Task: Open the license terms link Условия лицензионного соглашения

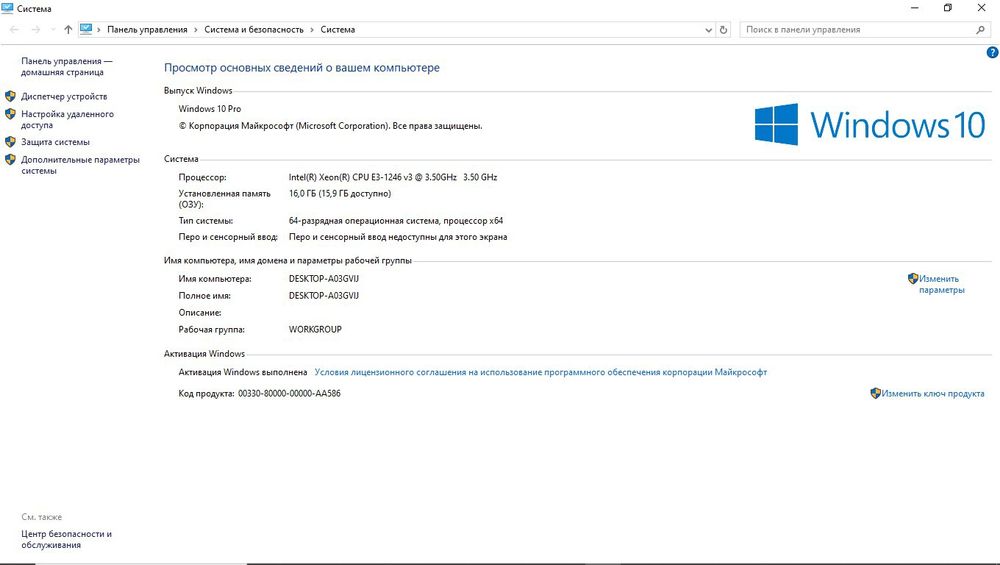Action: pyautogui.click(x=540, y=372)
